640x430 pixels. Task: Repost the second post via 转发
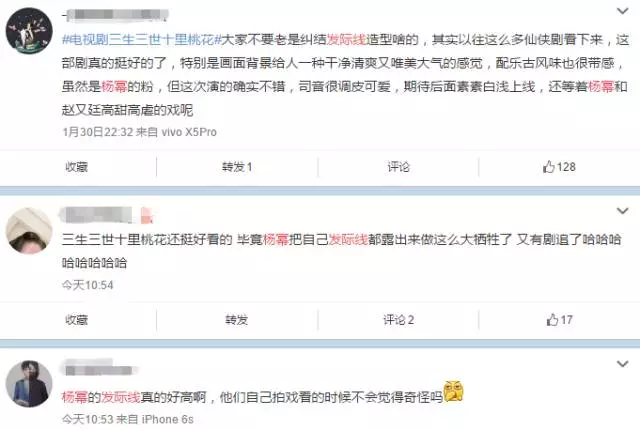click(237, 320)
